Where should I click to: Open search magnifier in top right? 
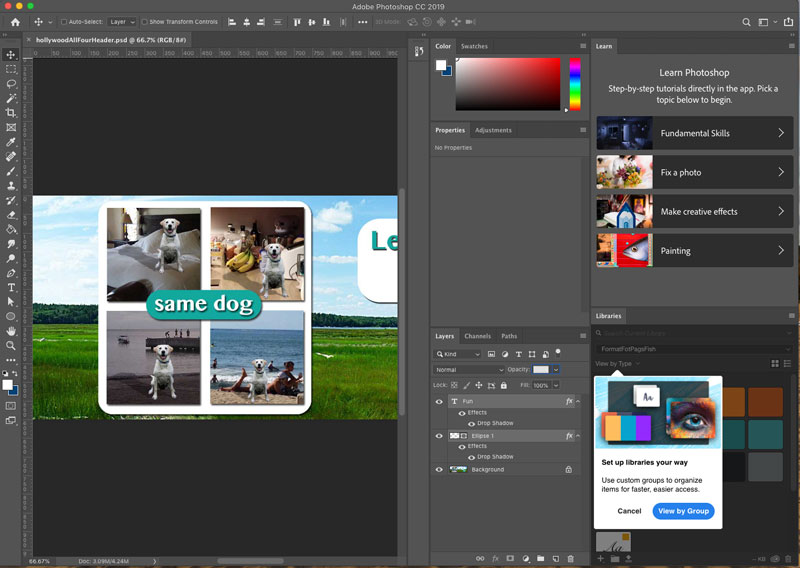746,22
